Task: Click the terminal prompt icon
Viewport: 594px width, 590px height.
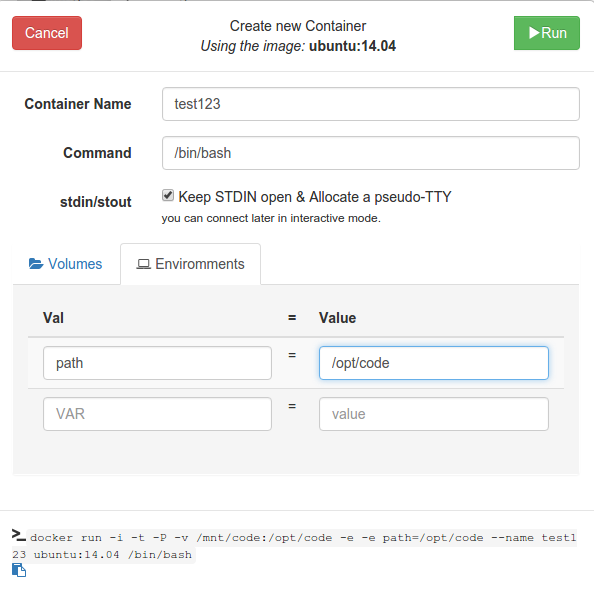Action: pyautogui.click(x=19, y=535)
